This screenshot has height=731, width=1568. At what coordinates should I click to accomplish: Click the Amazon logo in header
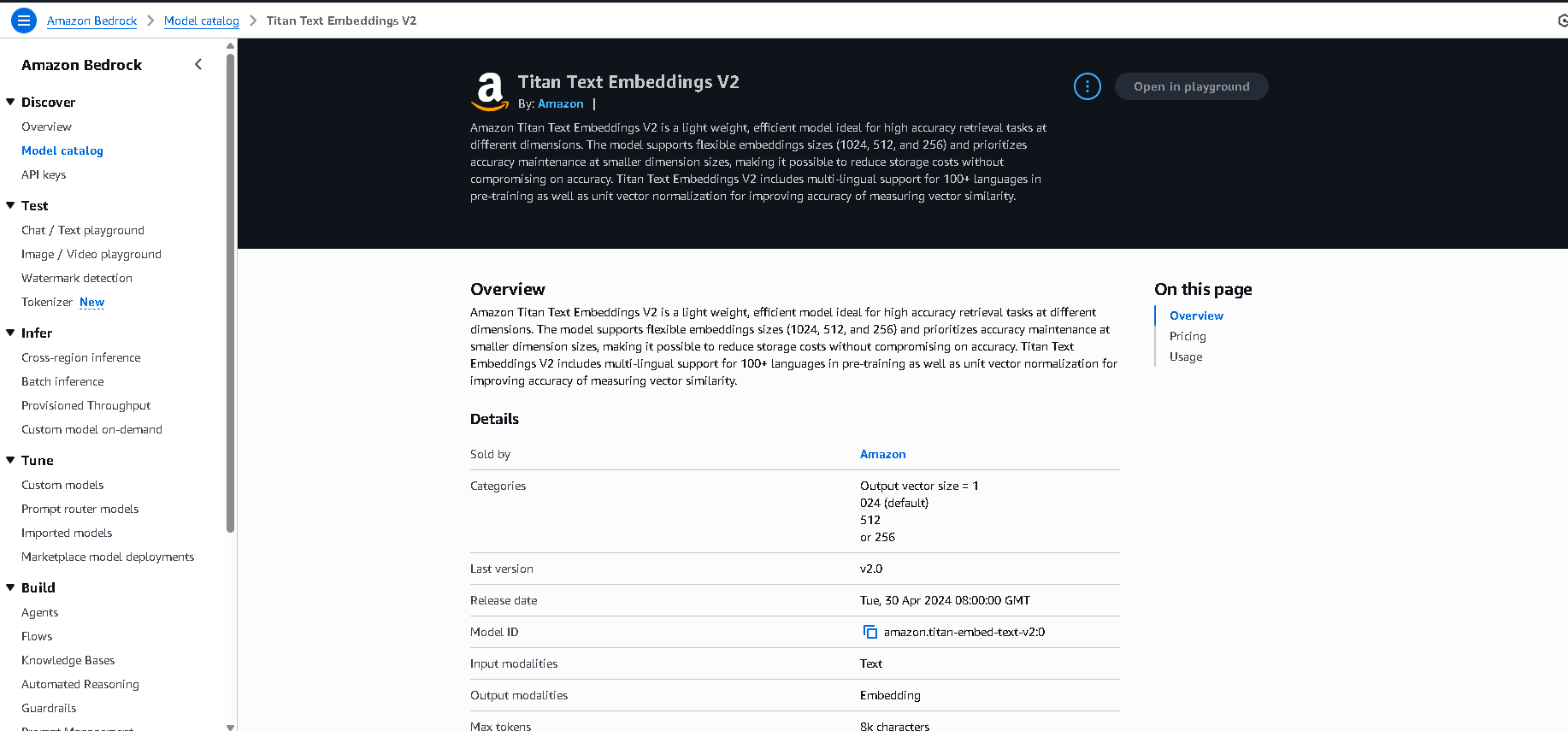pos(490,91)
